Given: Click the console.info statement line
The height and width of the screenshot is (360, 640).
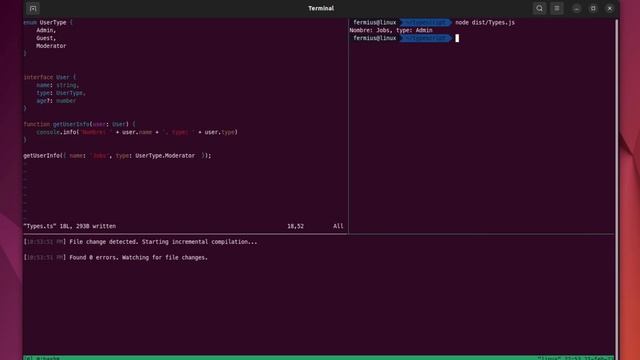Looking at the screenshot, I should tap(137, 132).
